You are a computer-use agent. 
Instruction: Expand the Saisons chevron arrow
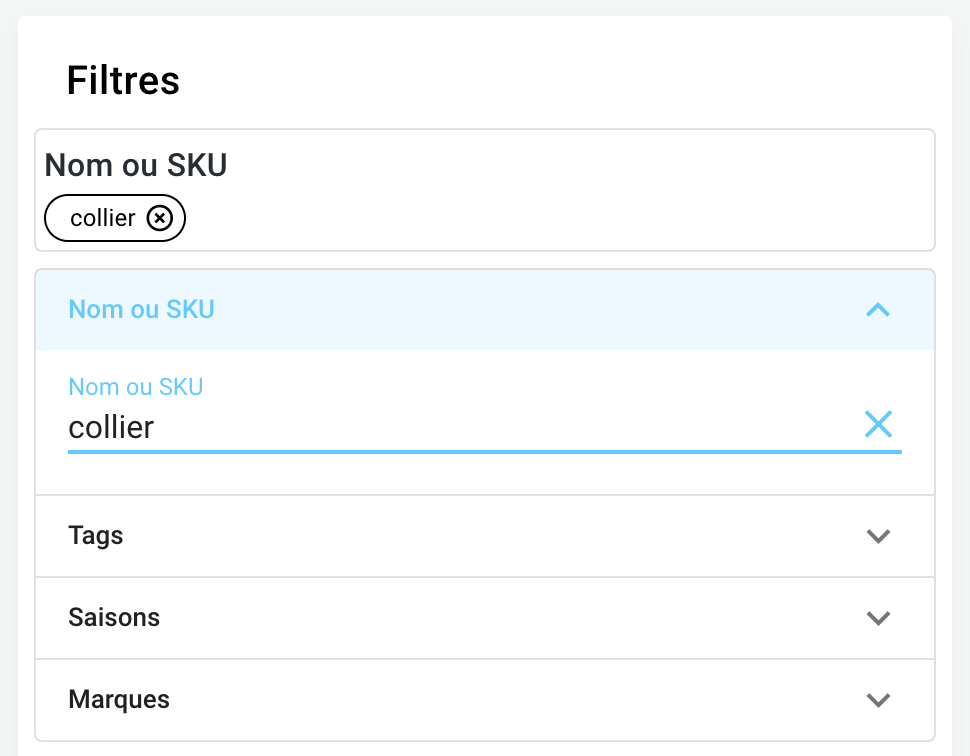click(x=878, y=618)
